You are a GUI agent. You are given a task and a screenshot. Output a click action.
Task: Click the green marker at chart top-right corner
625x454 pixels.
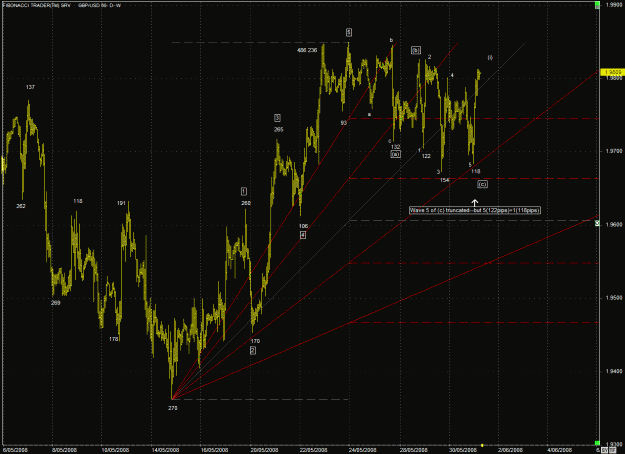597,5
